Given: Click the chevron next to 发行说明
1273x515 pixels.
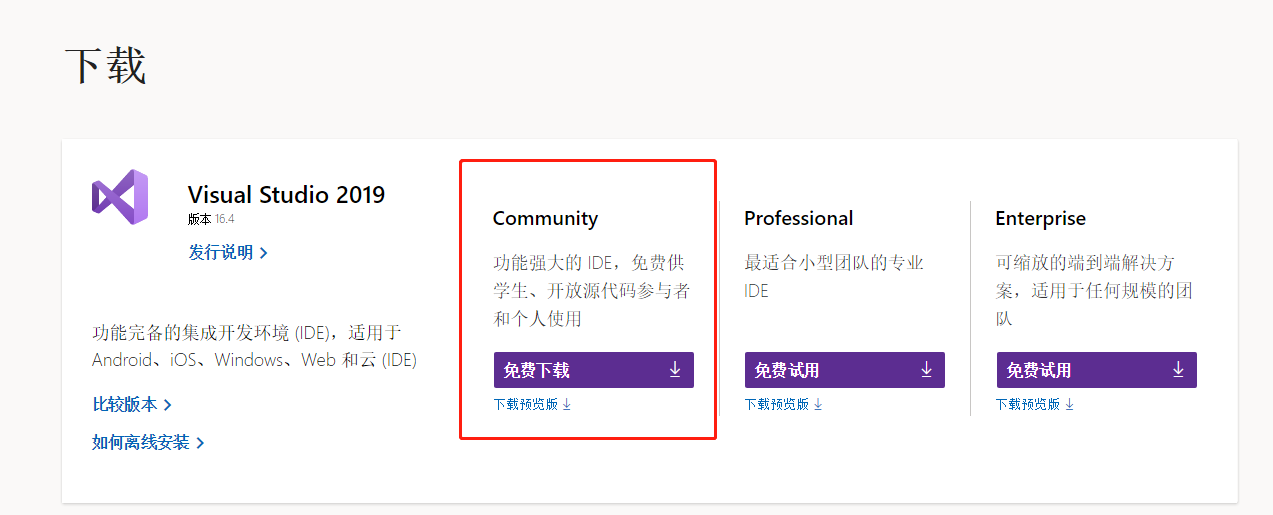Looking at the screenshot, I should pyautogui.click(x=263, y=253).
